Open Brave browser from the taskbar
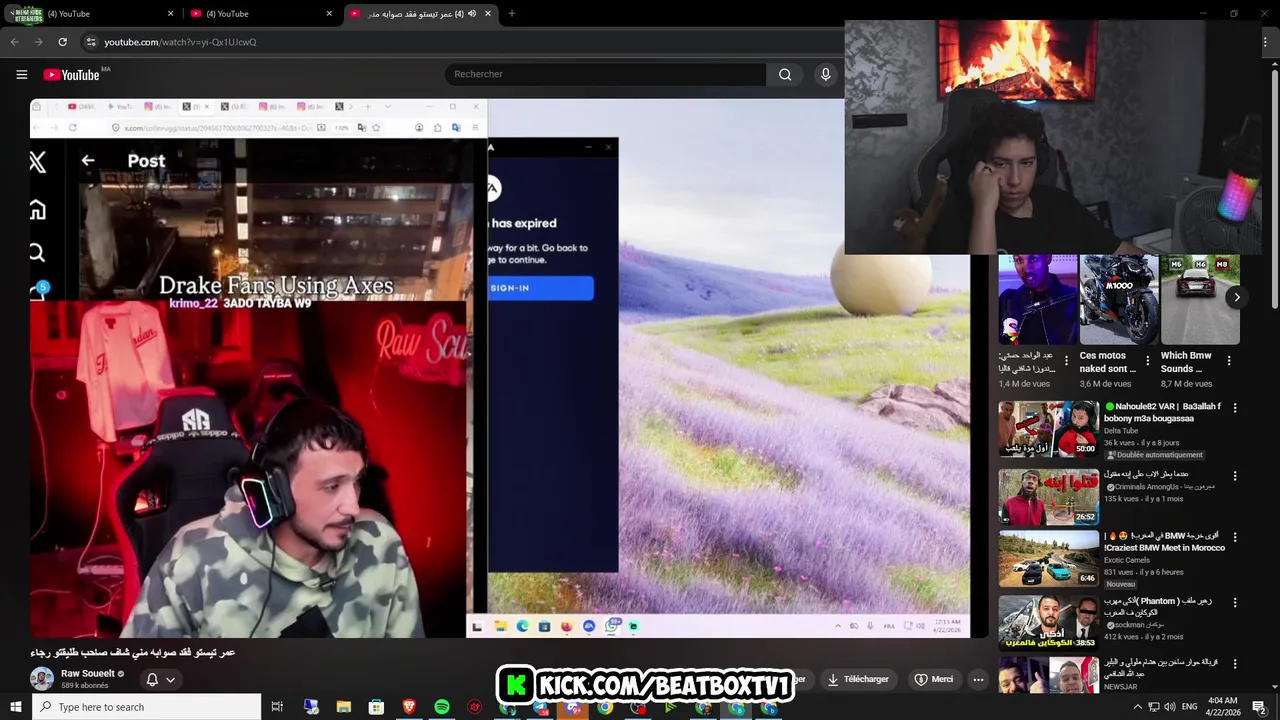The width and height of the screenshot is (1280, 720). tap(409, 707)
